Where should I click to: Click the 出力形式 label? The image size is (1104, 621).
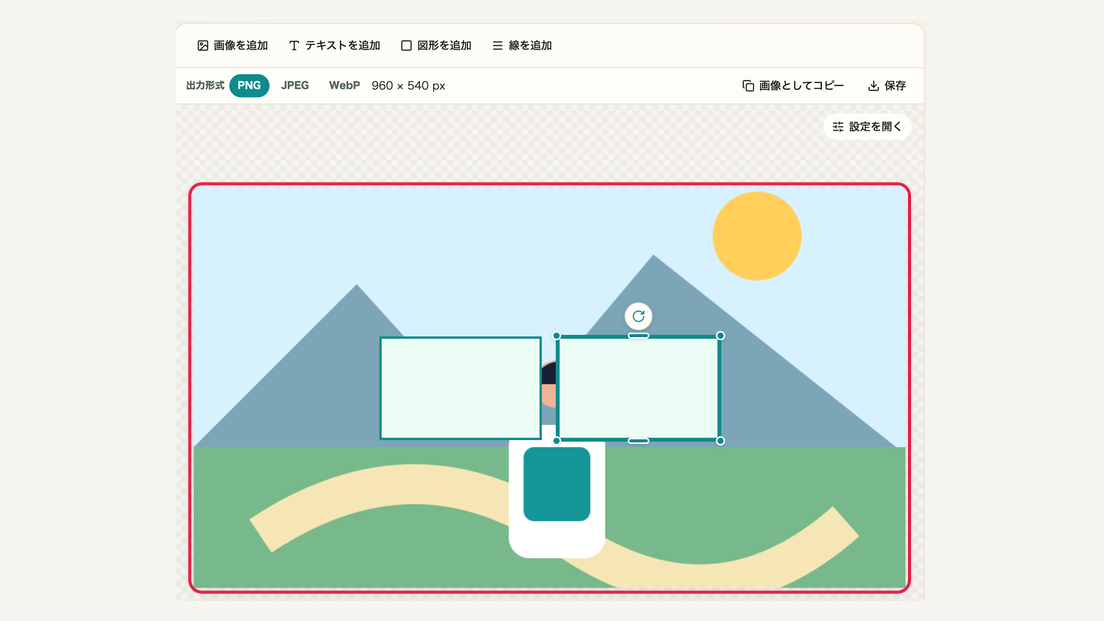[205, 86]
